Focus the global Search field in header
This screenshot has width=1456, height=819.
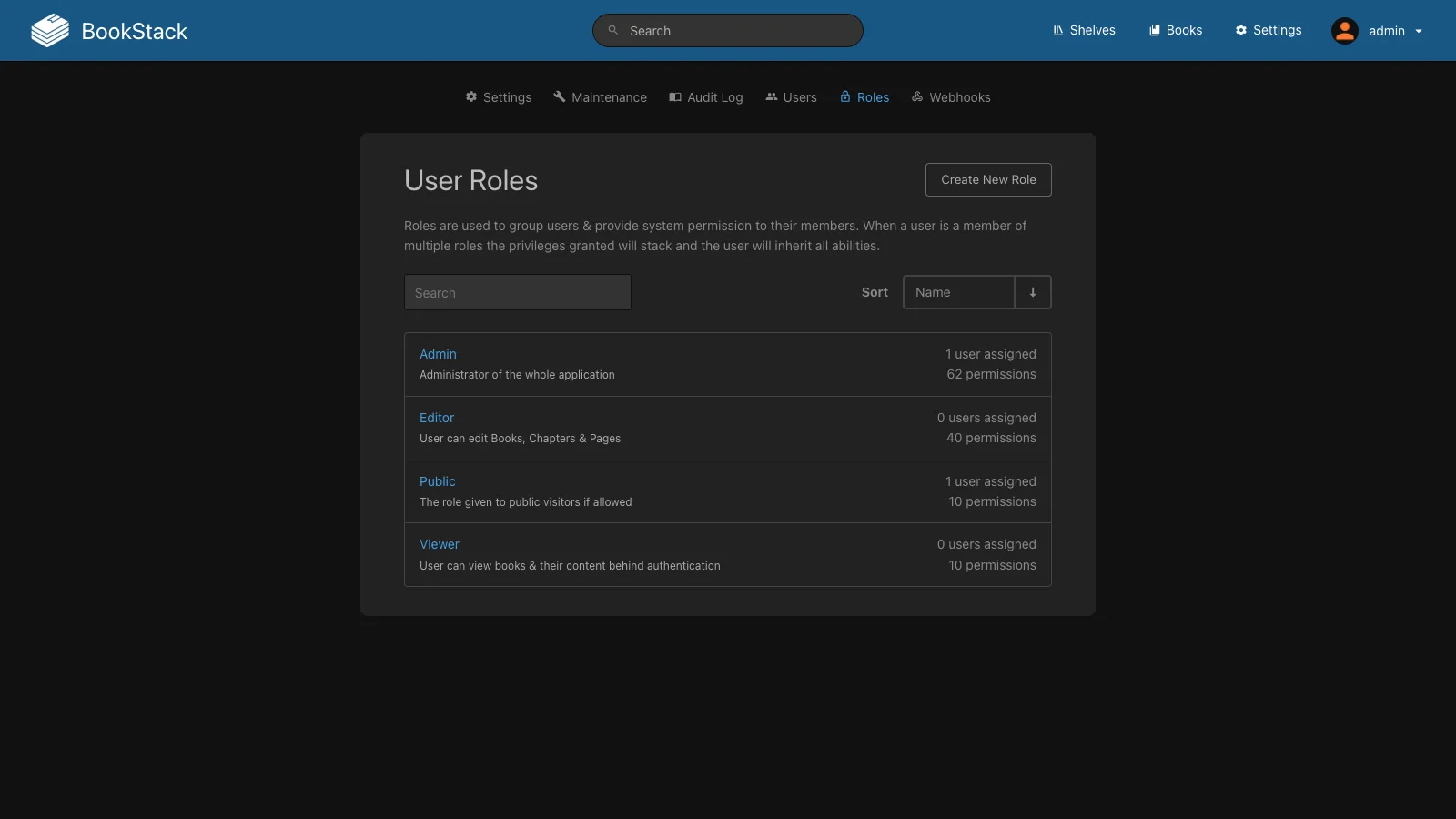click(728, 31)
